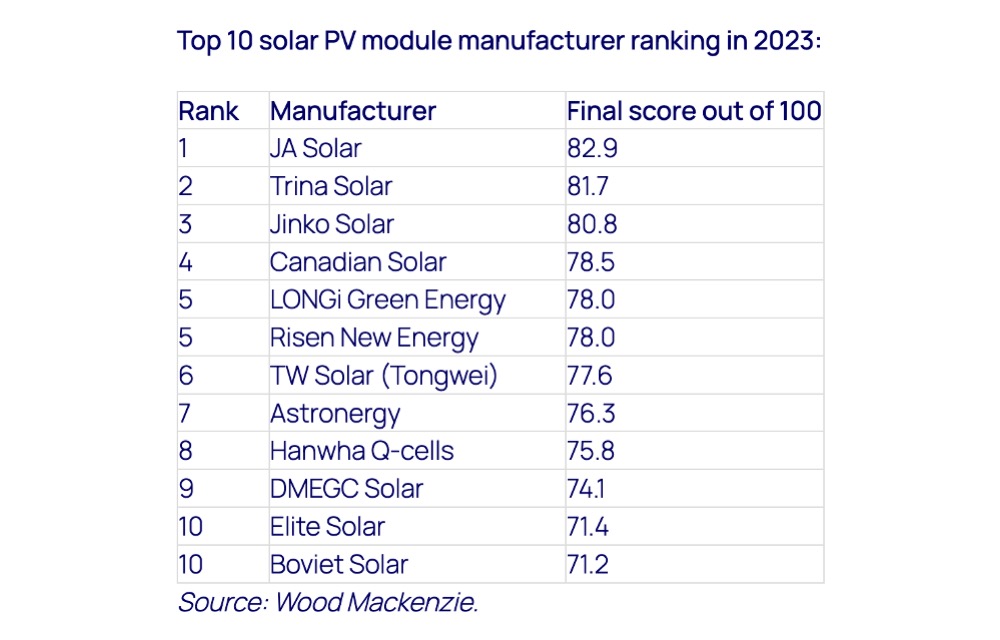The width and height of the screenshot is (1000, 640).
Task: Click the Manufacturer column header
Action: (x=353, y=111)
